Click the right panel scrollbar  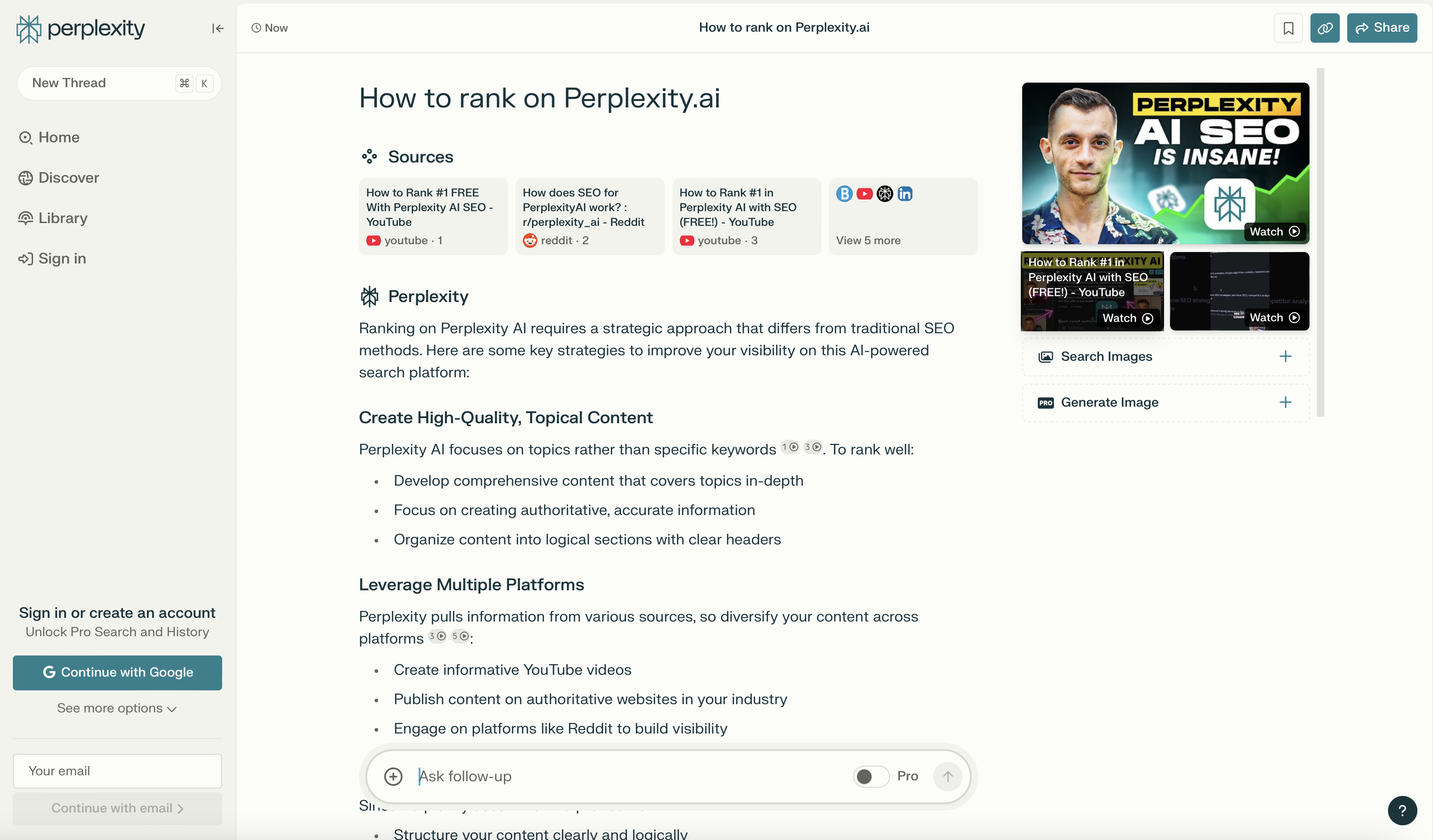[1320, 242]
